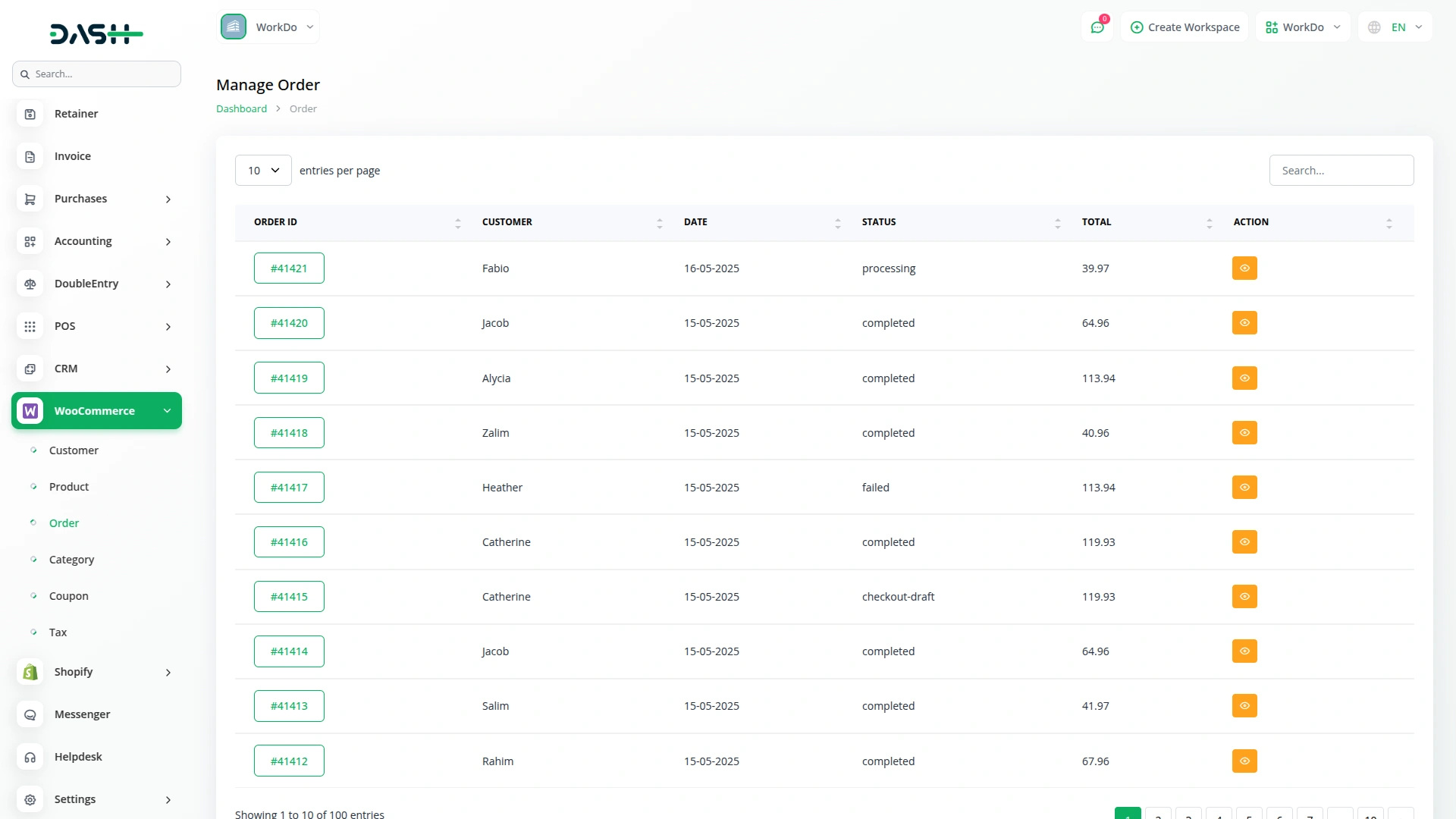The height and width of the screenshot is (819, 1456).
Task: View details of order #41417 via eye icon
Action: [1244, 487]
